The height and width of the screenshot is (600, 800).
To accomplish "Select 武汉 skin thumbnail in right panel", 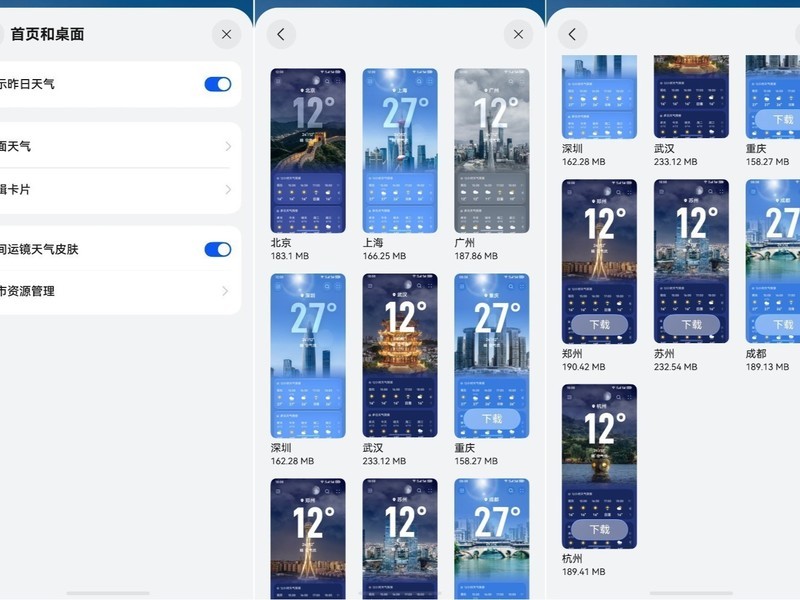I will tap(691, 96).
